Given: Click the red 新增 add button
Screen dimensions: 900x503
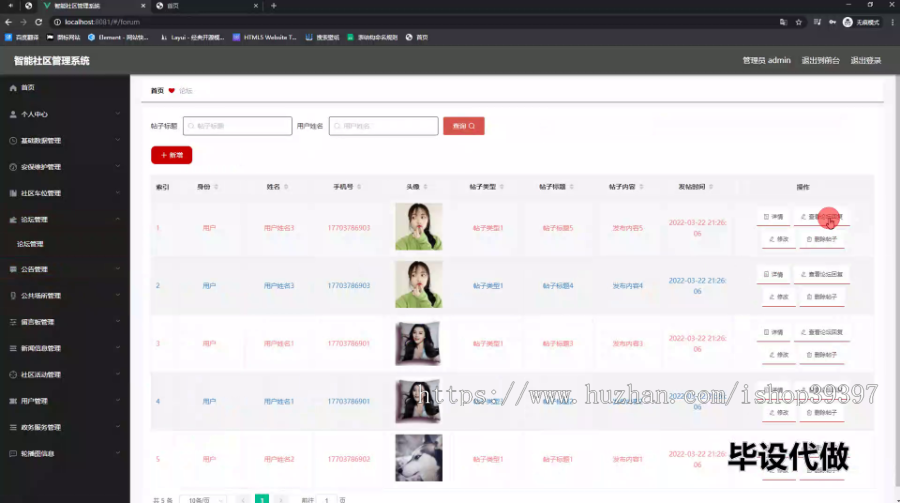Looking at the screenshot, I should 172,155.
